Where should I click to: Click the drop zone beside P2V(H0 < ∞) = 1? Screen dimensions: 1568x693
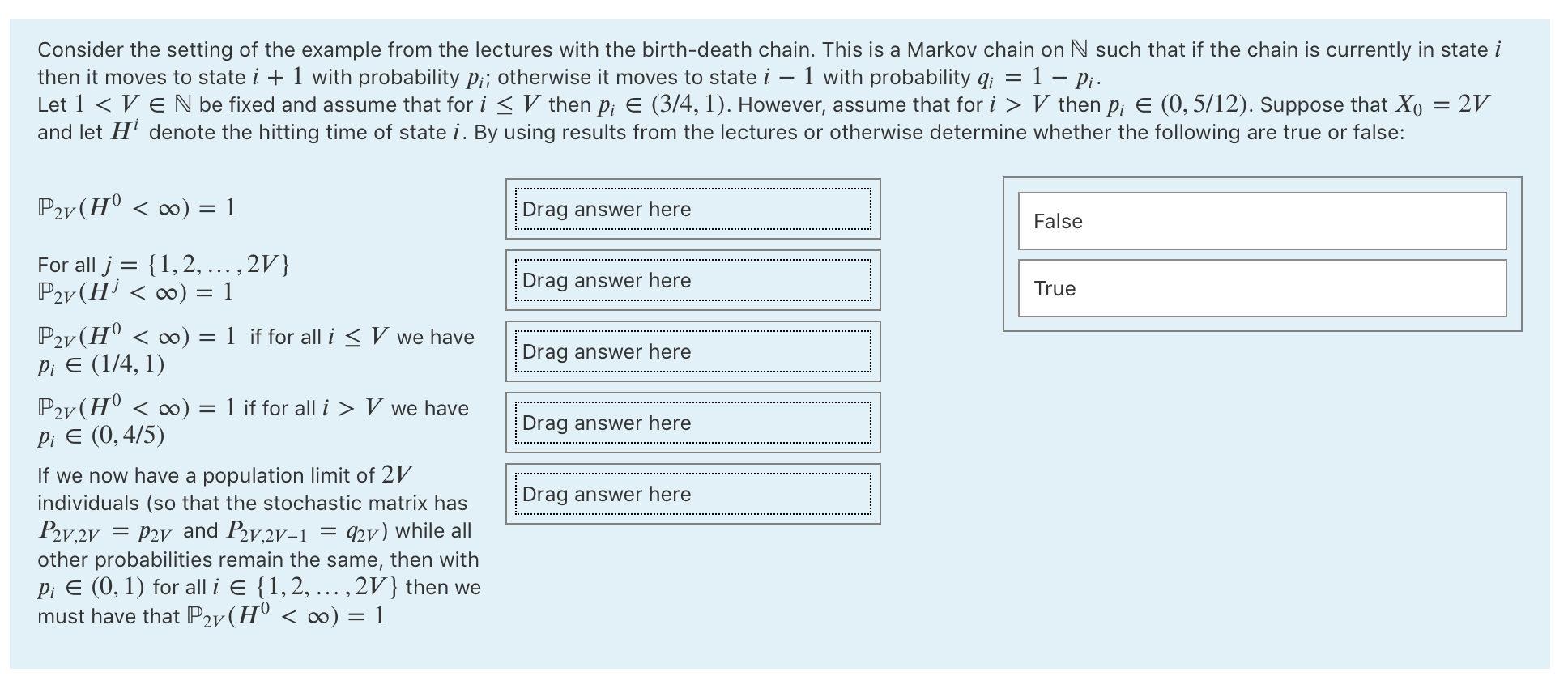click(691, 210)
